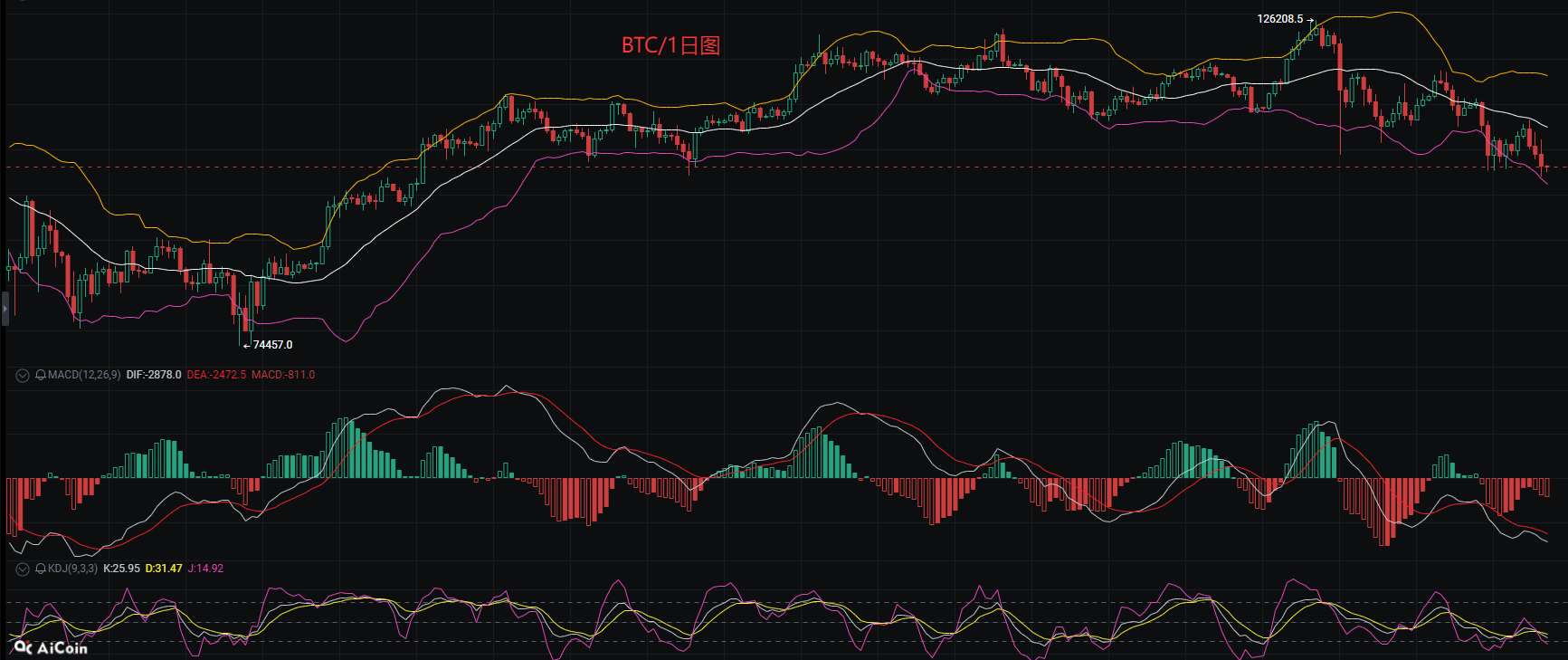The width and height of the screenshot is (1568, 660).
Task: Click the 126208.5 high price marker
Action: tap(1279, 19)
